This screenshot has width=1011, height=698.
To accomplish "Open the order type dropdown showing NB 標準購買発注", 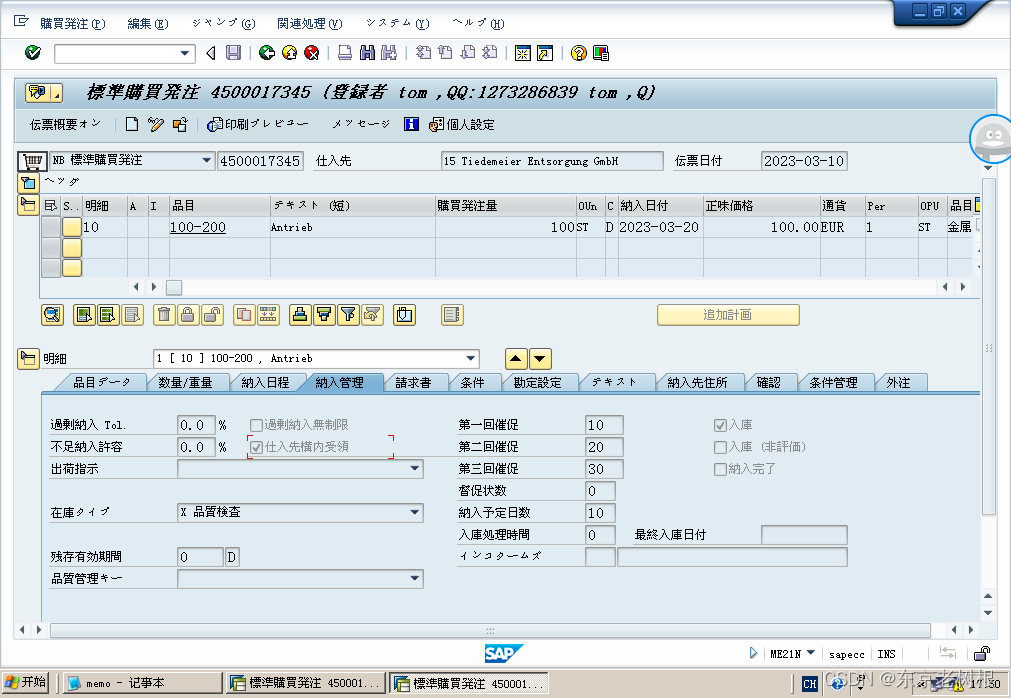I will click(x=207, y=160).
